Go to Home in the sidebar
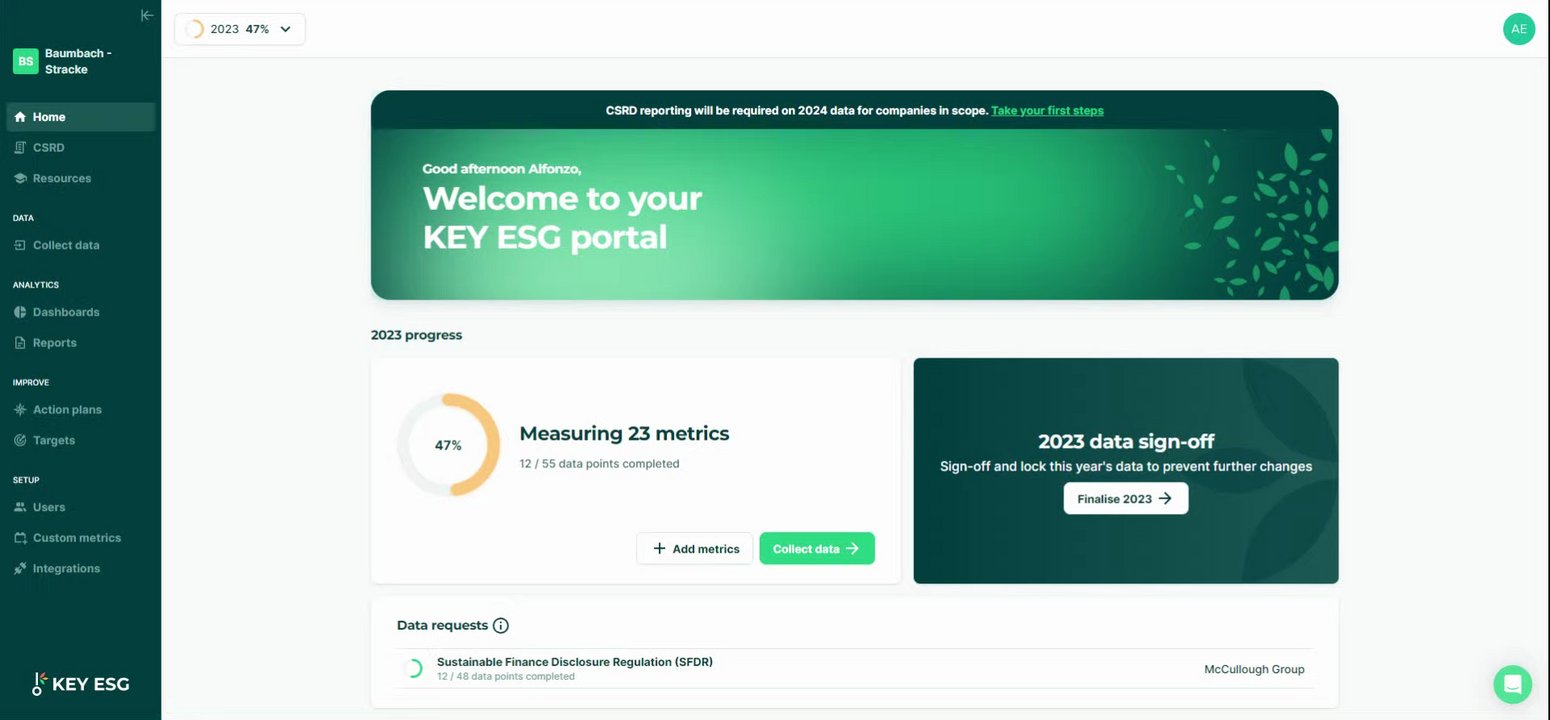The height and width of the screenshot is (720, 1550). (80, 117)
